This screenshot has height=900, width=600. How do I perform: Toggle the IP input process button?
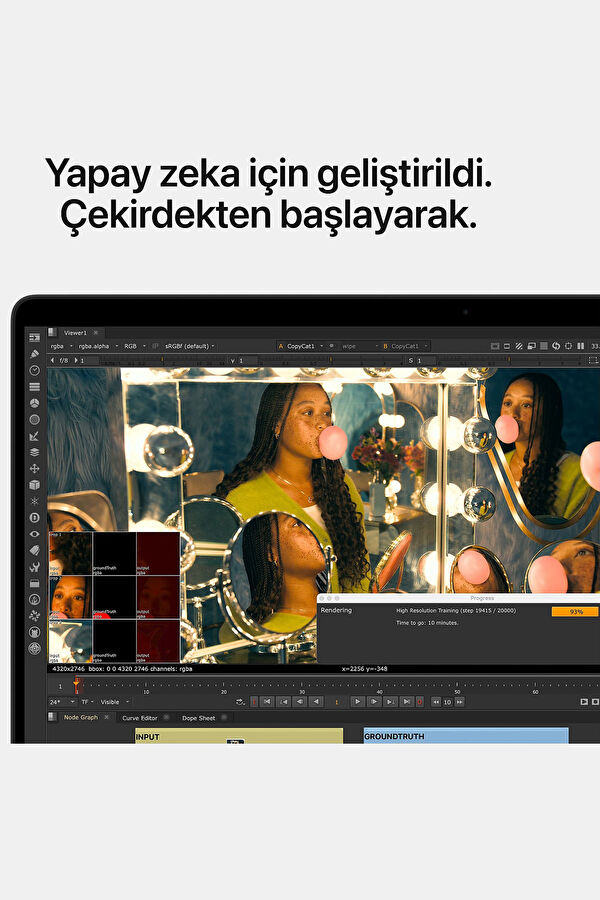point(155,346)
